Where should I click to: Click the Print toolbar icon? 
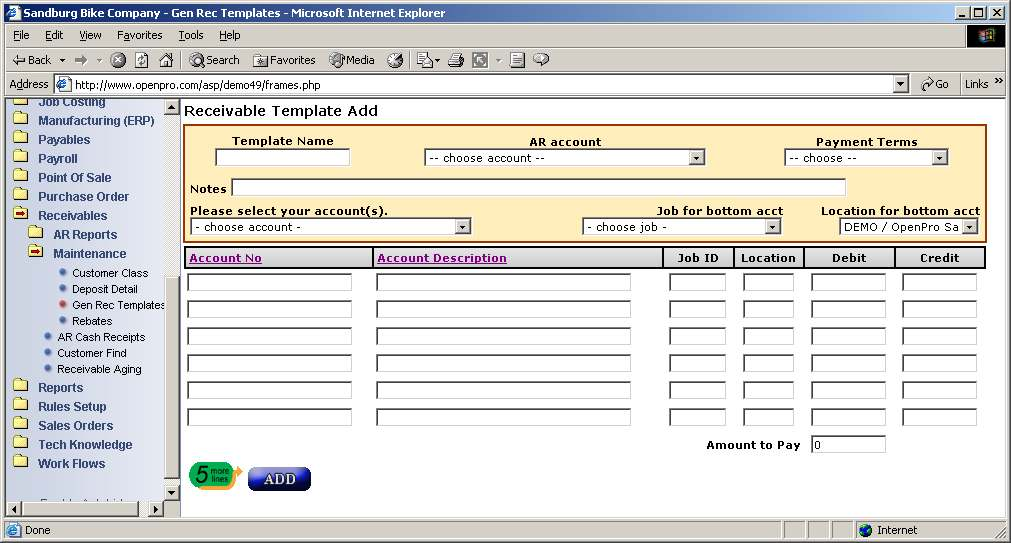(456, 60)
